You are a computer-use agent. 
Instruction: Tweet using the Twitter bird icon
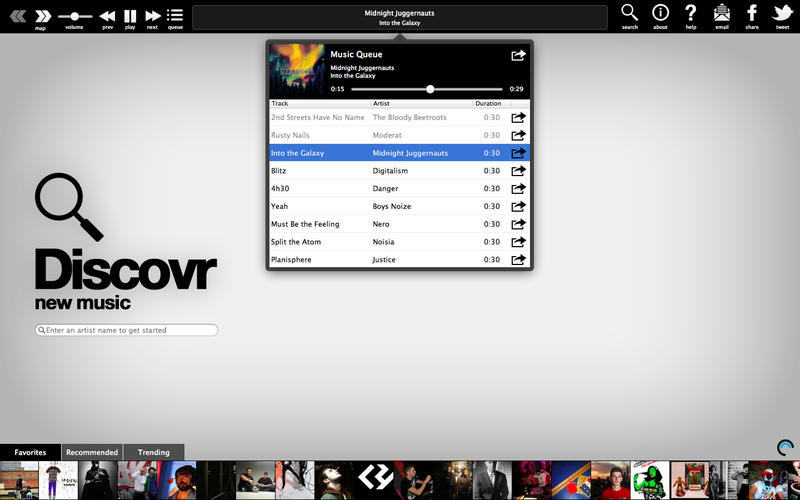782,13
